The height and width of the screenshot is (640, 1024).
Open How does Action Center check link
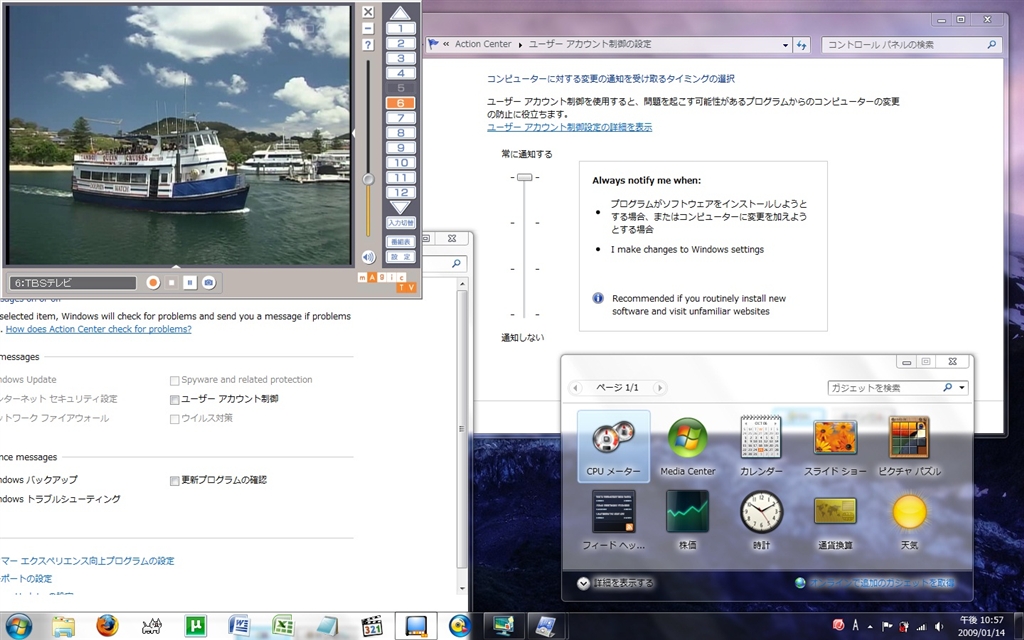99,329
